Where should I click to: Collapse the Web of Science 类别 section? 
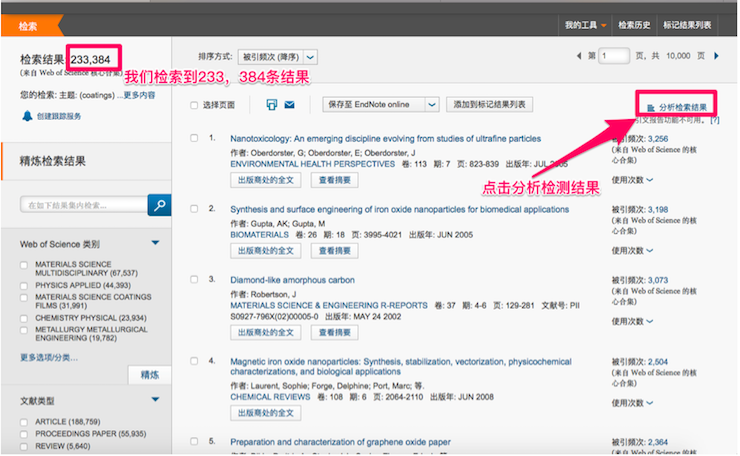click(155, 243)
